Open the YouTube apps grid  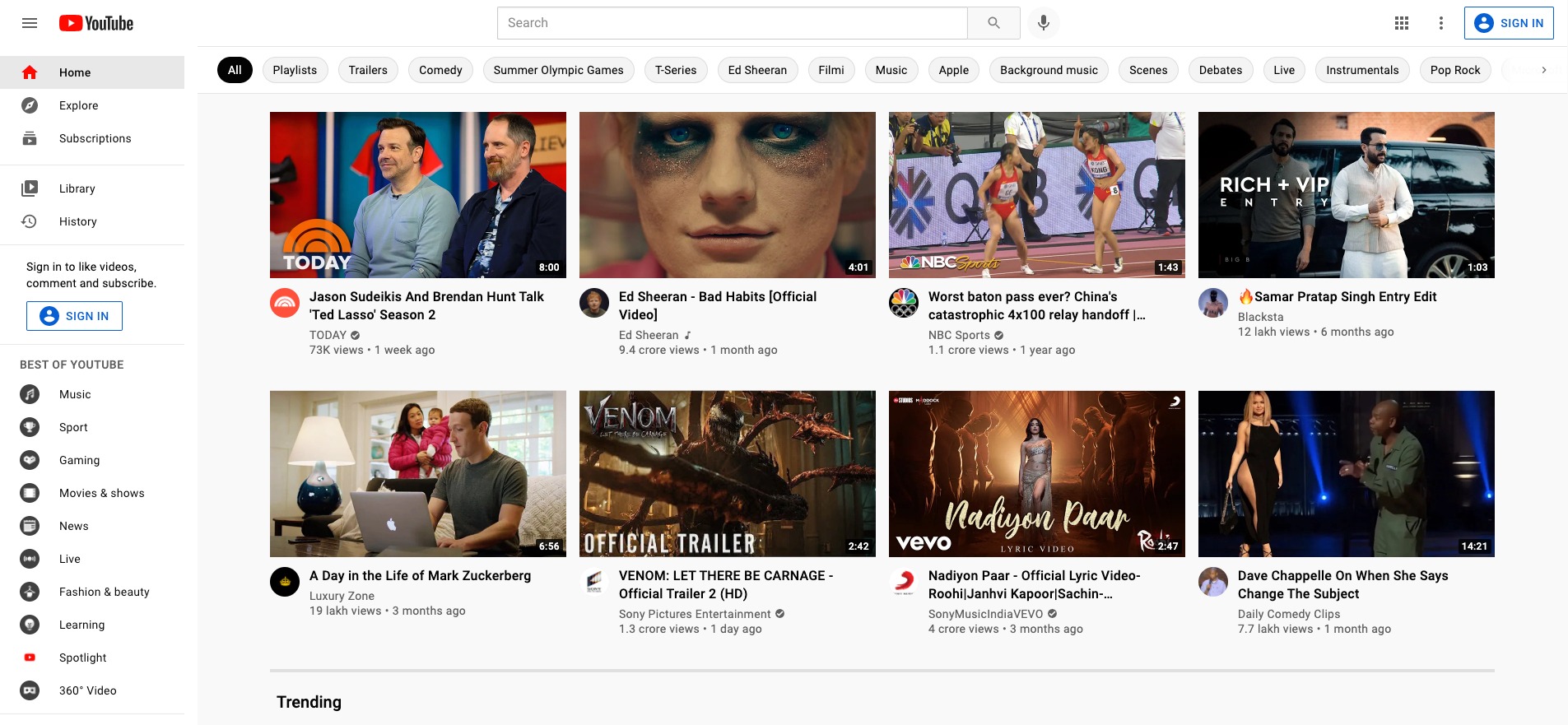point(1402,23)
